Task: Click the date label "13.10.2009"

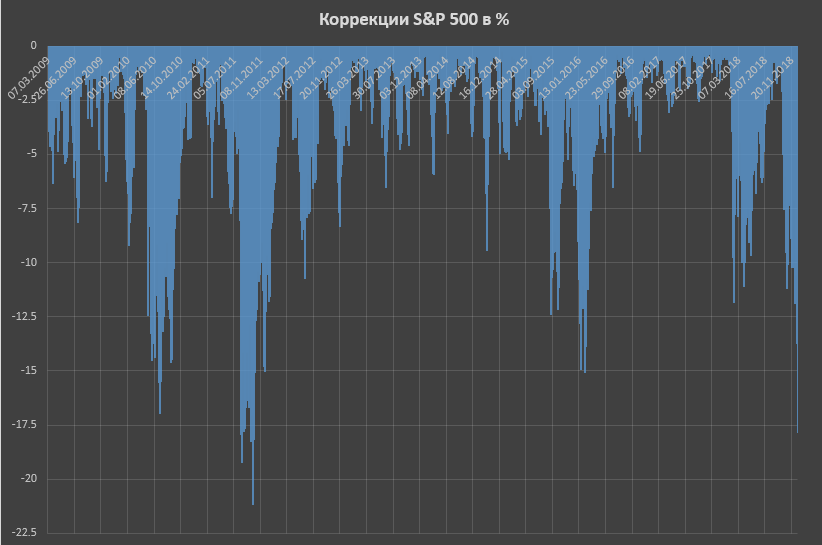Action: pos(82,78)
